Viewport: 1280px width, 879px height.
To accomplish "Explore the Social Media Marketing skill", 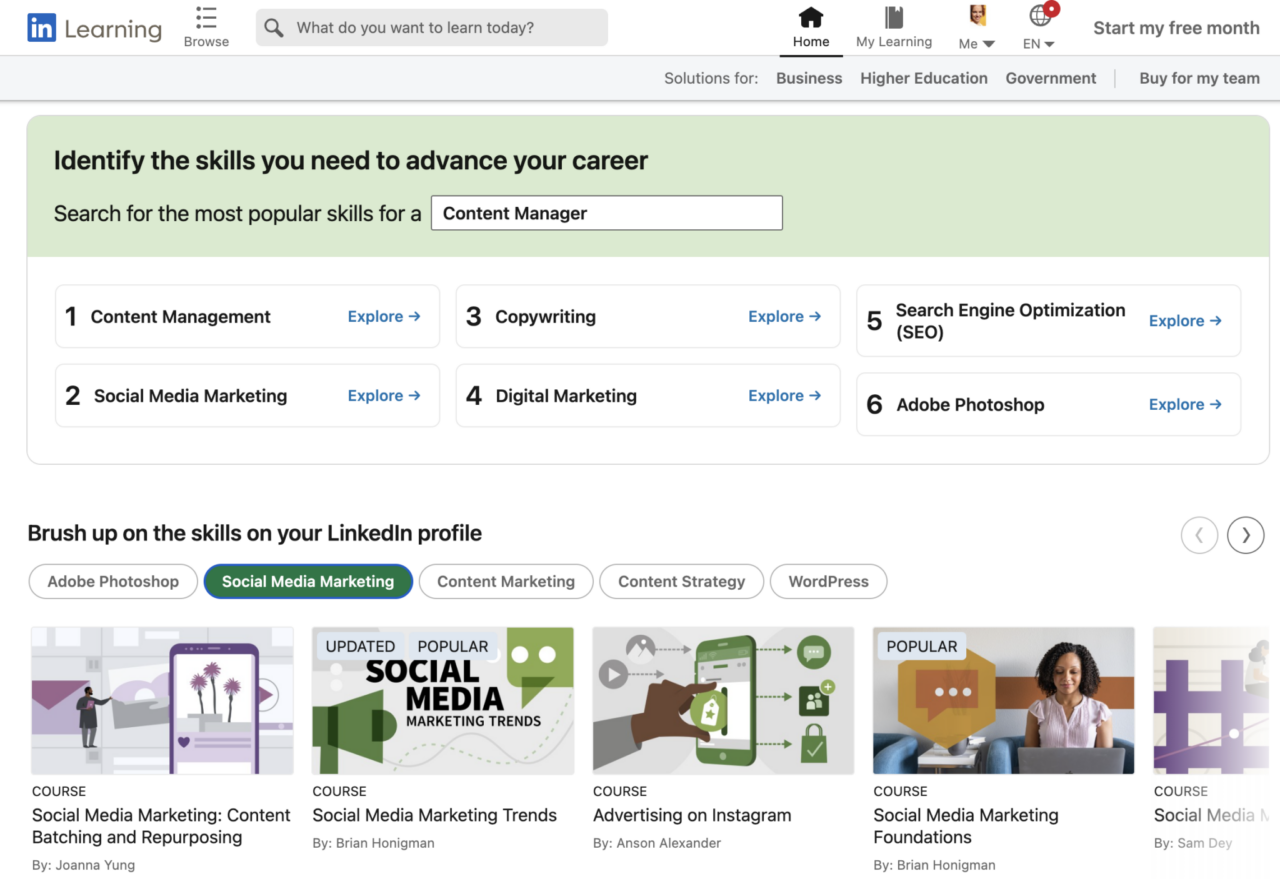I will click(384, 395).
